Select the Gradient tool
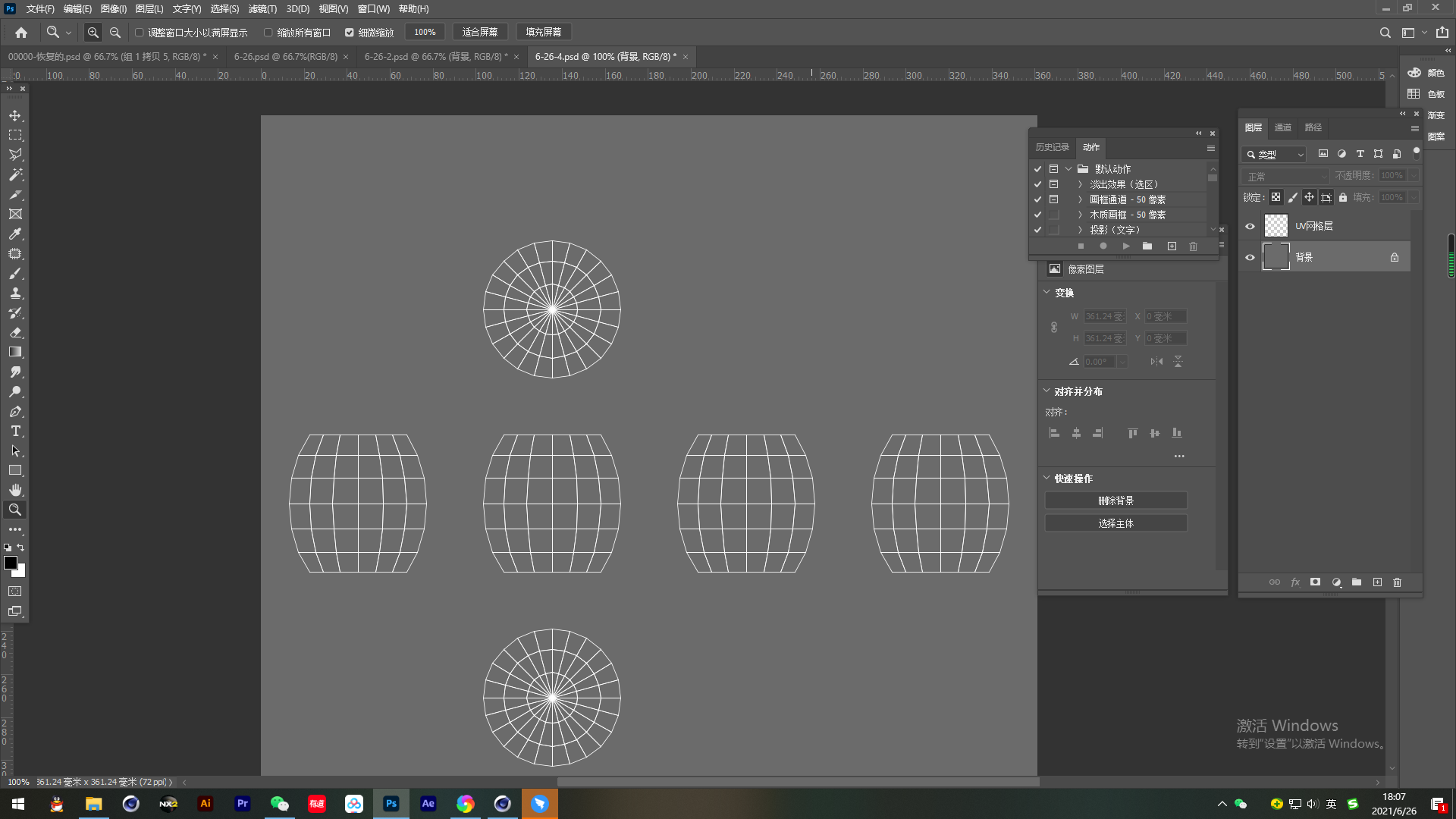Screen dimensions: 1456x819 [15, 352]
